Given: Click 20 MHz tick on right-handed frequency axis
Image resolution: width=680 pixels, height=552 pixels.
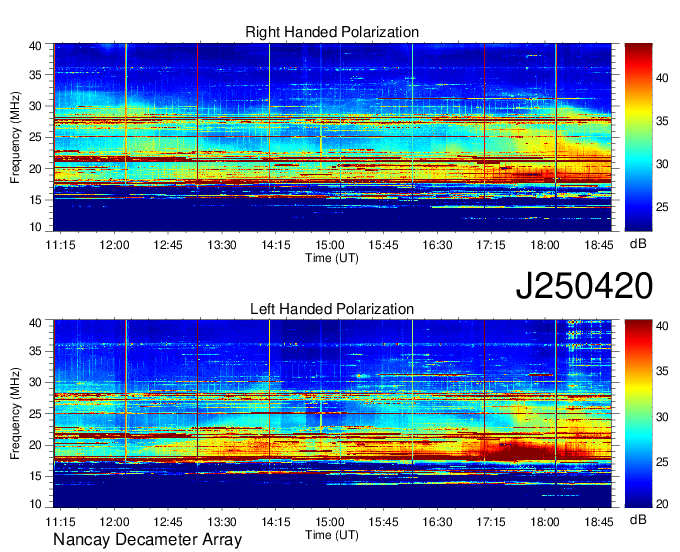Looking at the screenshot, I should 35,169.
